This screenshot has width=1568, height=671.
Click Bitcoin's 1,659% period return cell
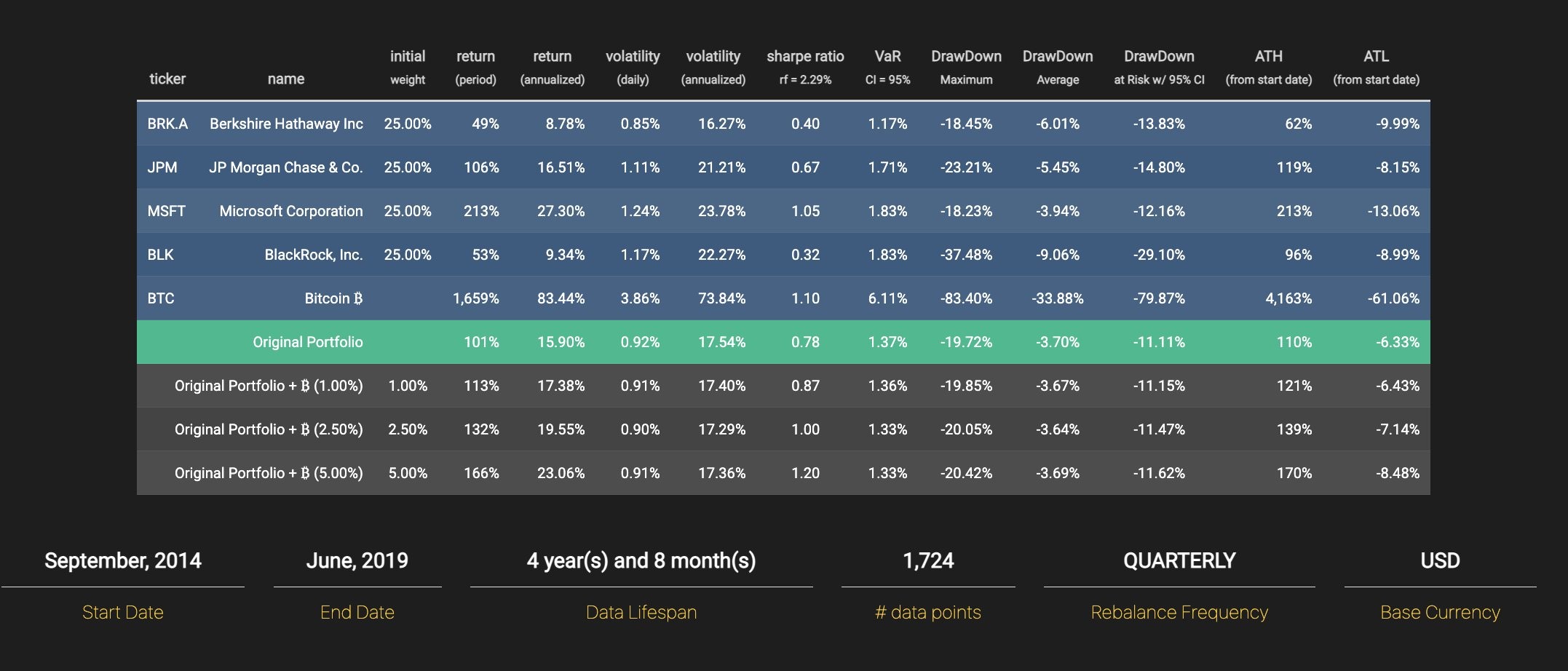coord(476,298)
